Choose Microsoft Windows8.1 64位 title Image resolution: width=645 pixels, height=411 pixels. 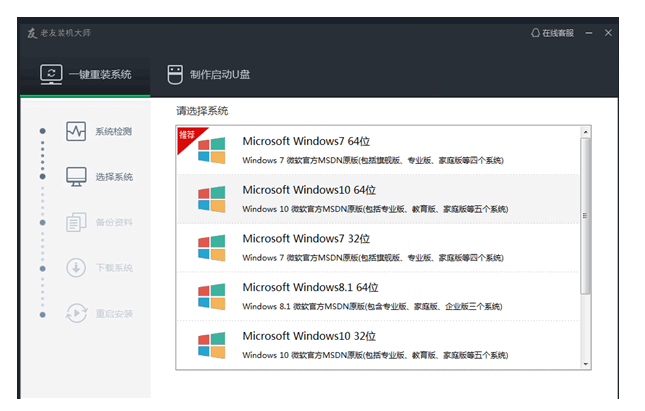pos(310,287)
